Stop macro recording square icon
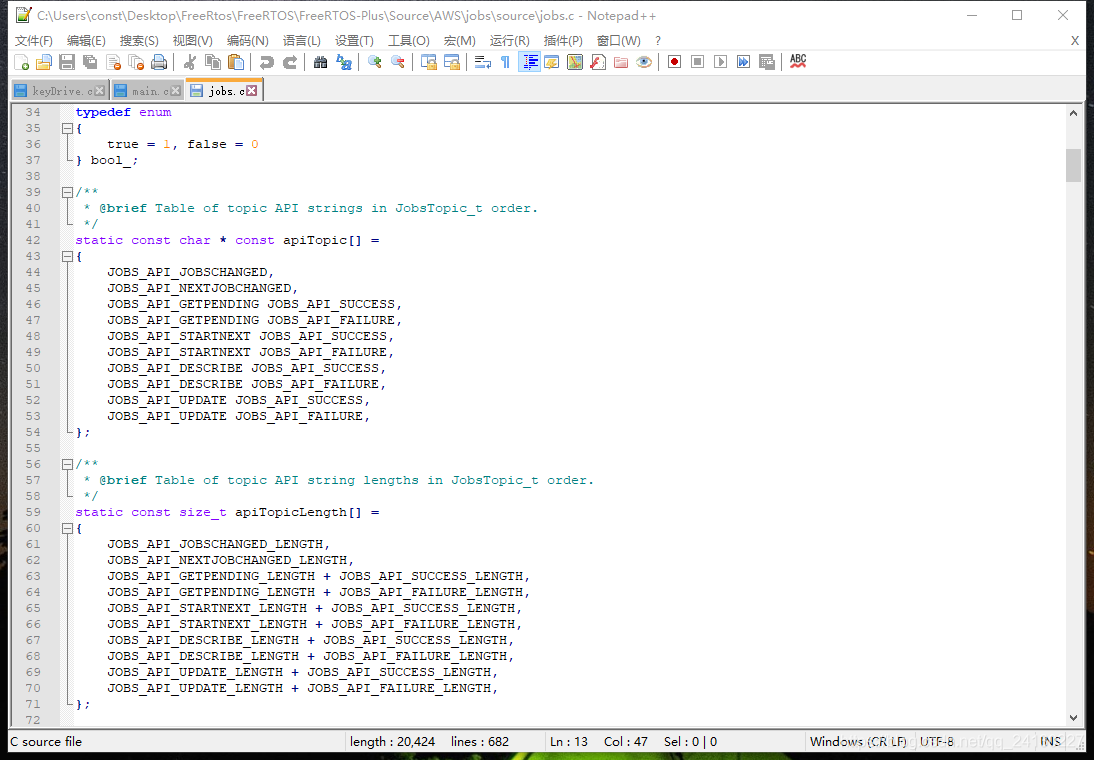The width and height of the screenshot is (1094, 760). pyautogui.click(x=697, y=62)
